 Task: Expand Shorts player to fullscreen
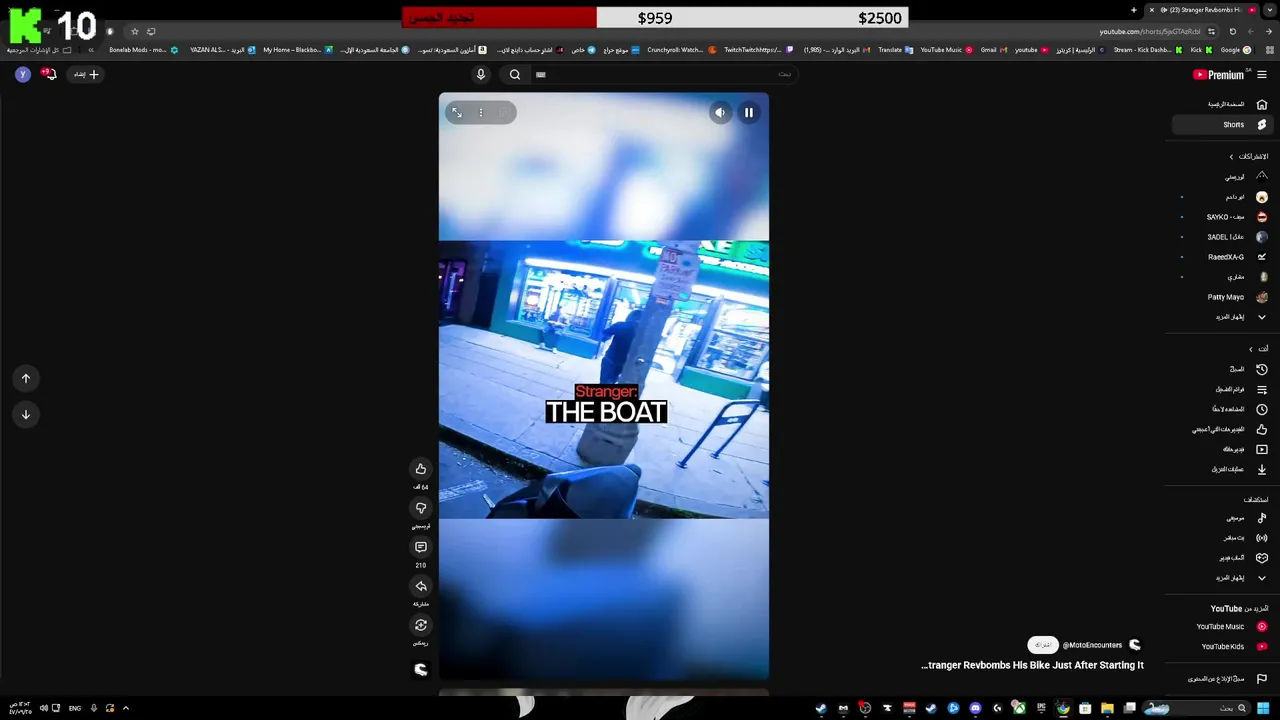457,113
